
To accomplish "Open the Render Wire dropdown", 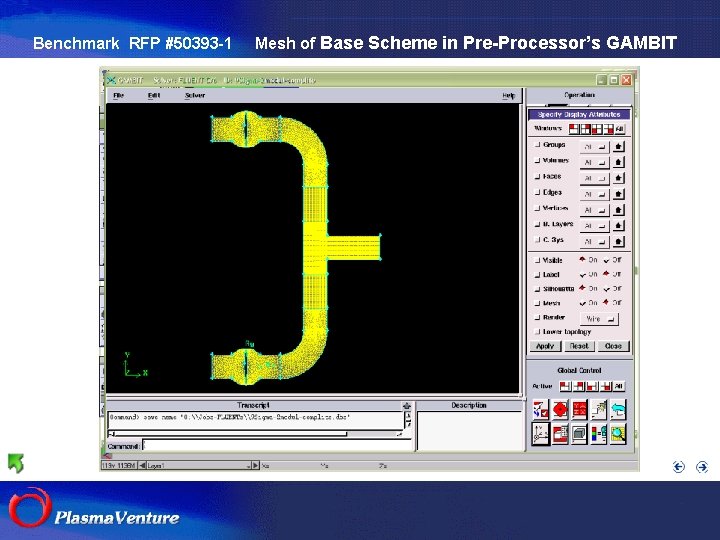I will (599, 319).
